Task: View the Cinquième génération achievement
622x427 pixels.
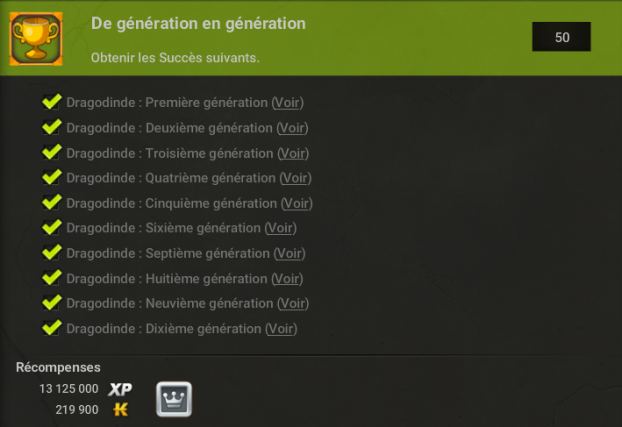Action: [x=297, y=204]
